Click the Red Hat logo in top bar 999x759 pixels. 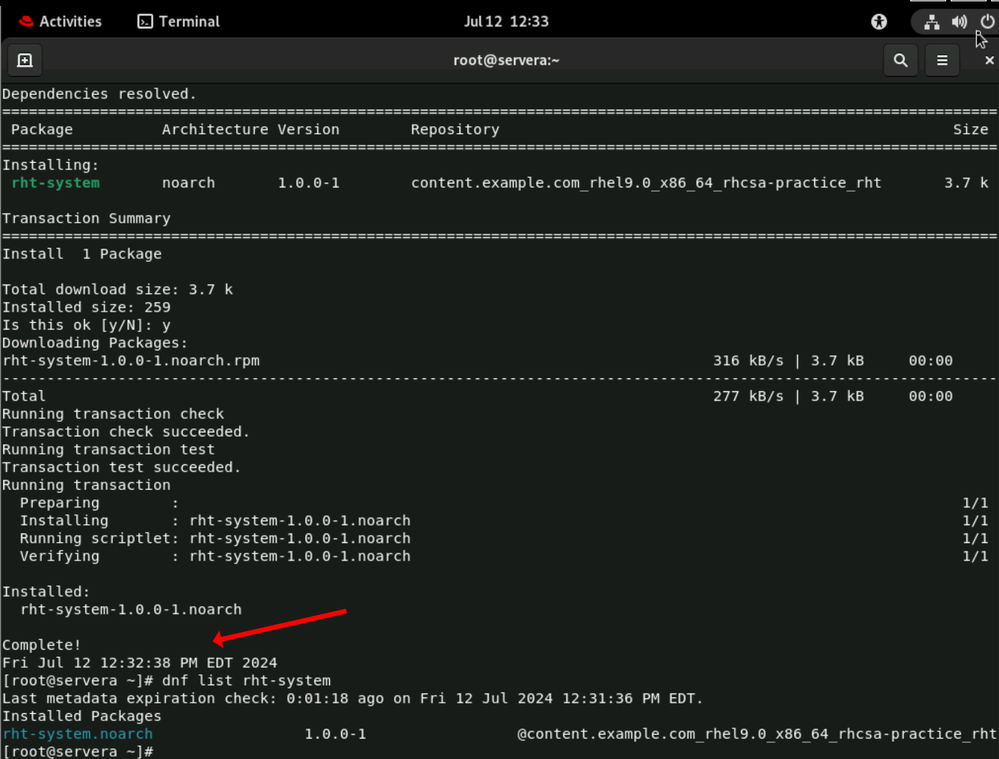pyautogui.click(x=26, y=22)
